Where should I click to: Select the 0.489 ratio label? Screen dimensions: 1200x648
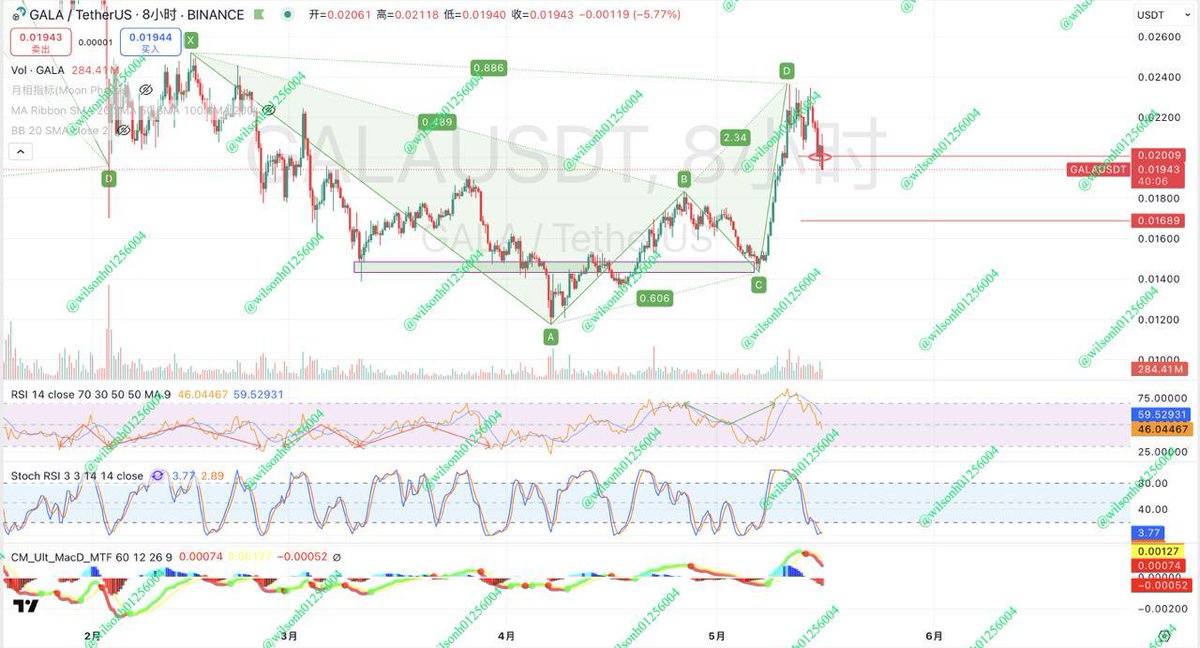438,122
